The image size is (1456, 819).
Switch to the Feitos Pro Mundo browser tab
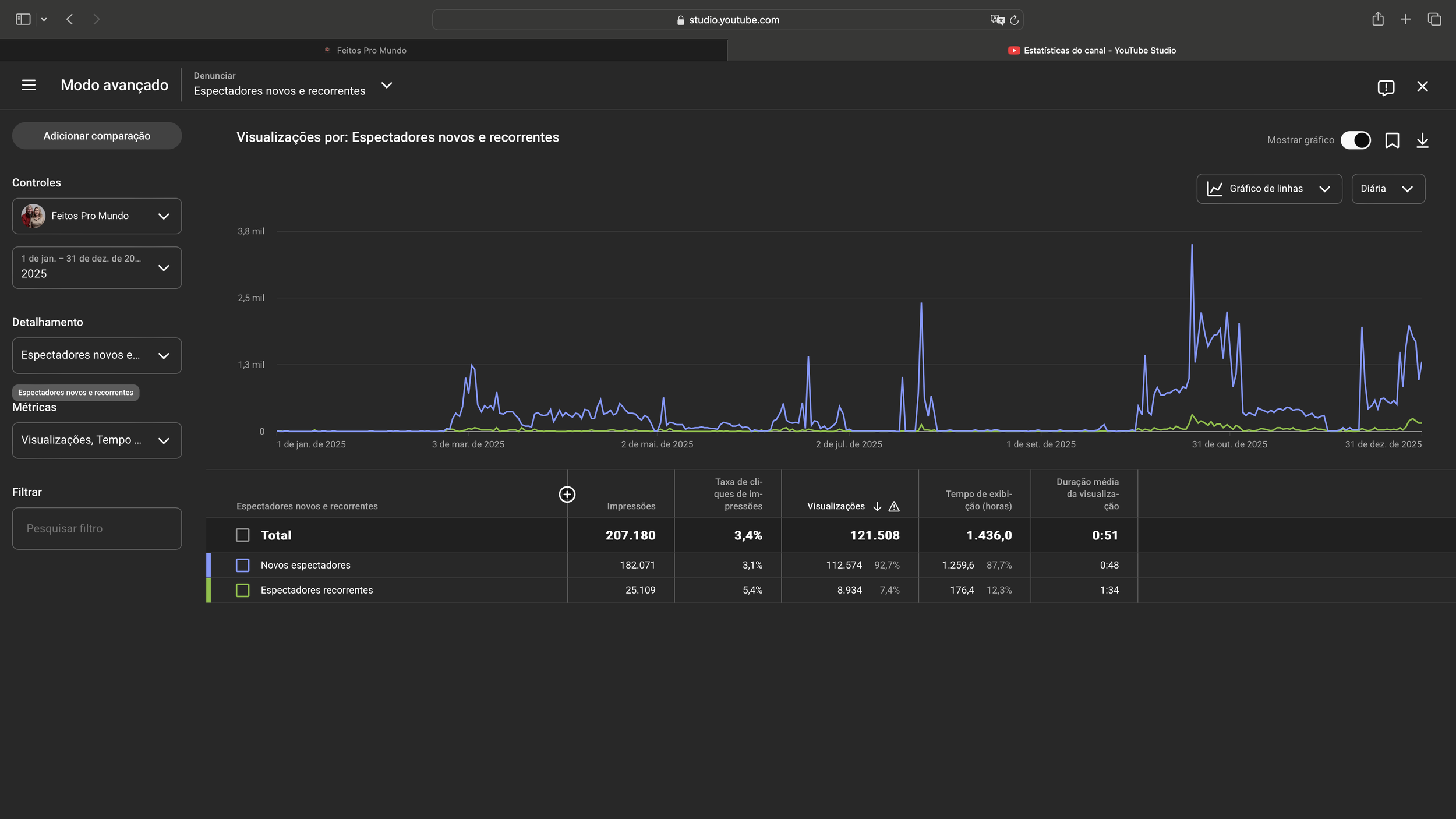point(364,51)
